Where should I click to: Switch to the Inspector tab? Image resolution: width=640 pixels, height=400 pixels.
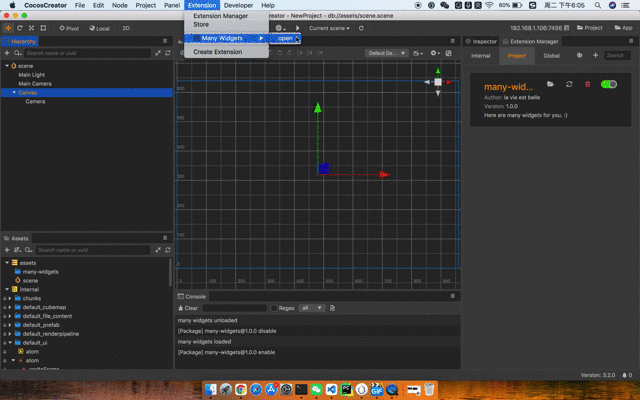pyautogui.click(x=481, y=41)
